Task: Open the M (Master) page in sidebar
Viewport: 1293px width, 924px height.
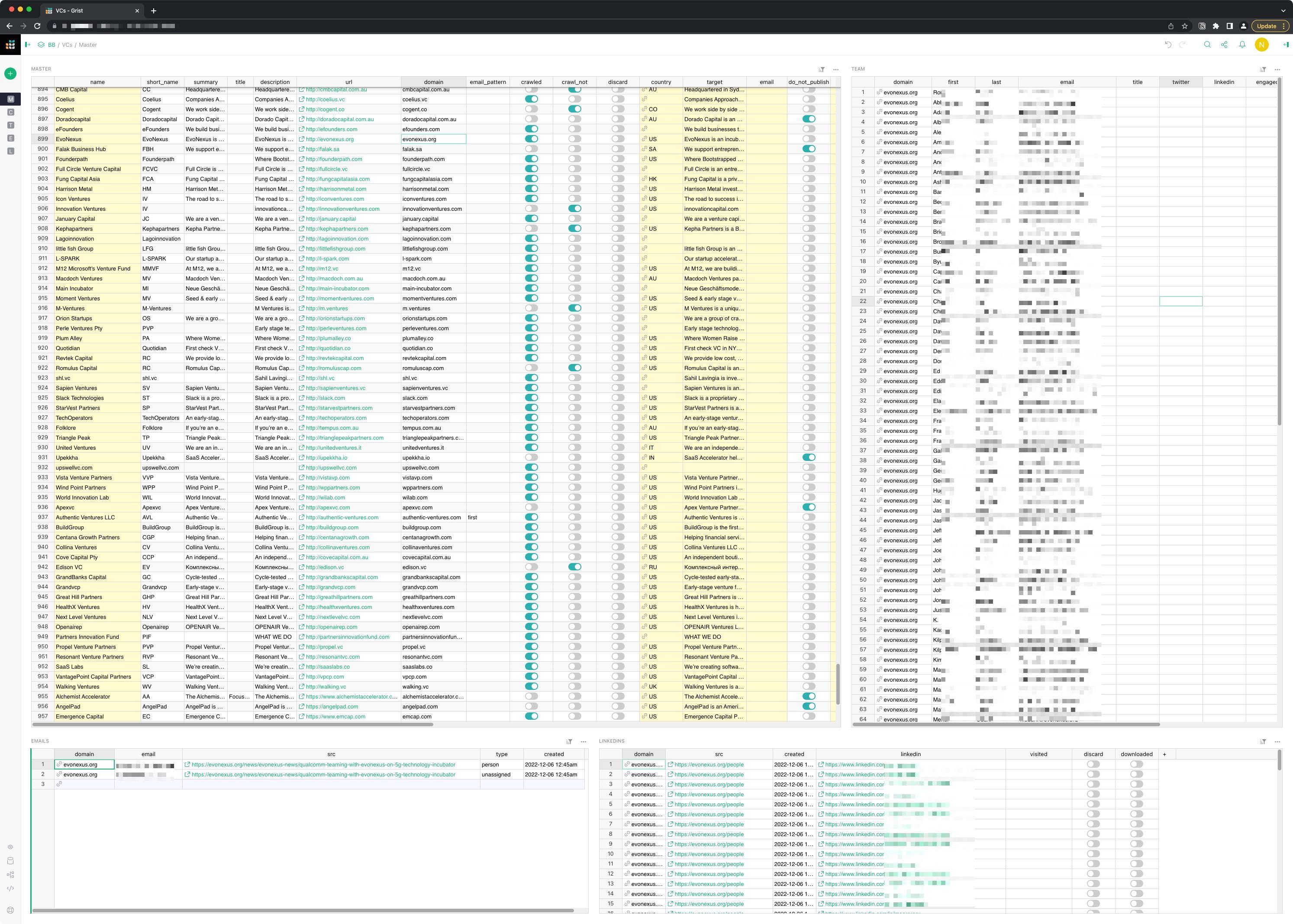Action: pyautogui.click(x=10, y=99)
